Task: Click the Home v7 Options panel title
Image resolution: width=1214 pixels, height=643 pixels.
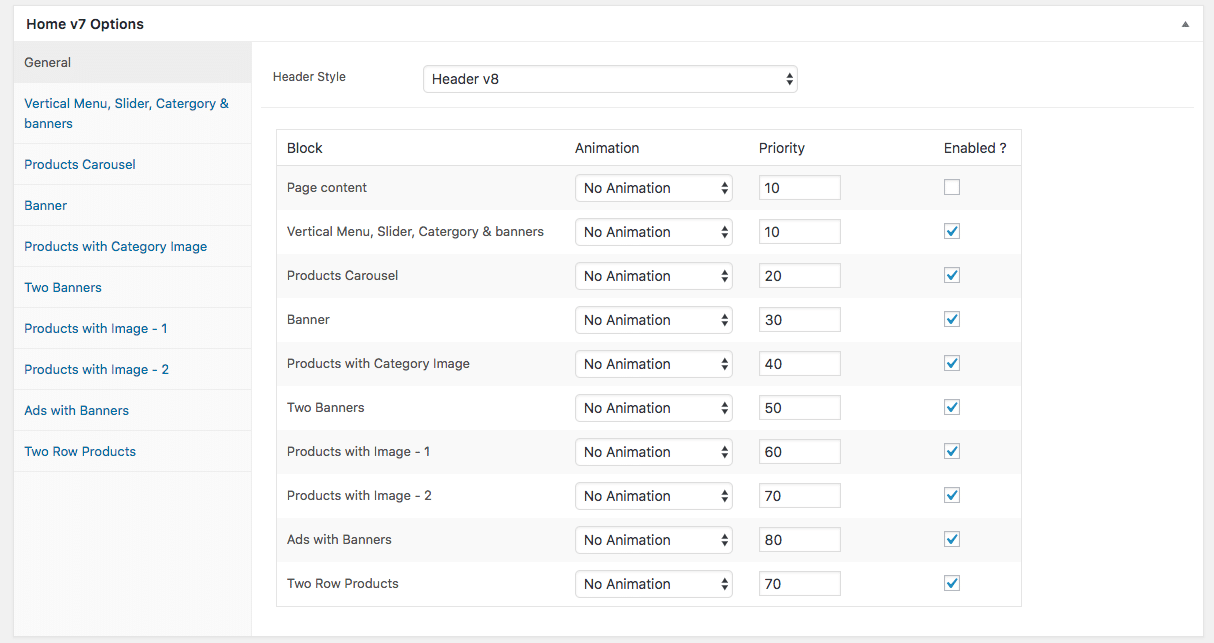Action: [85, 24]
